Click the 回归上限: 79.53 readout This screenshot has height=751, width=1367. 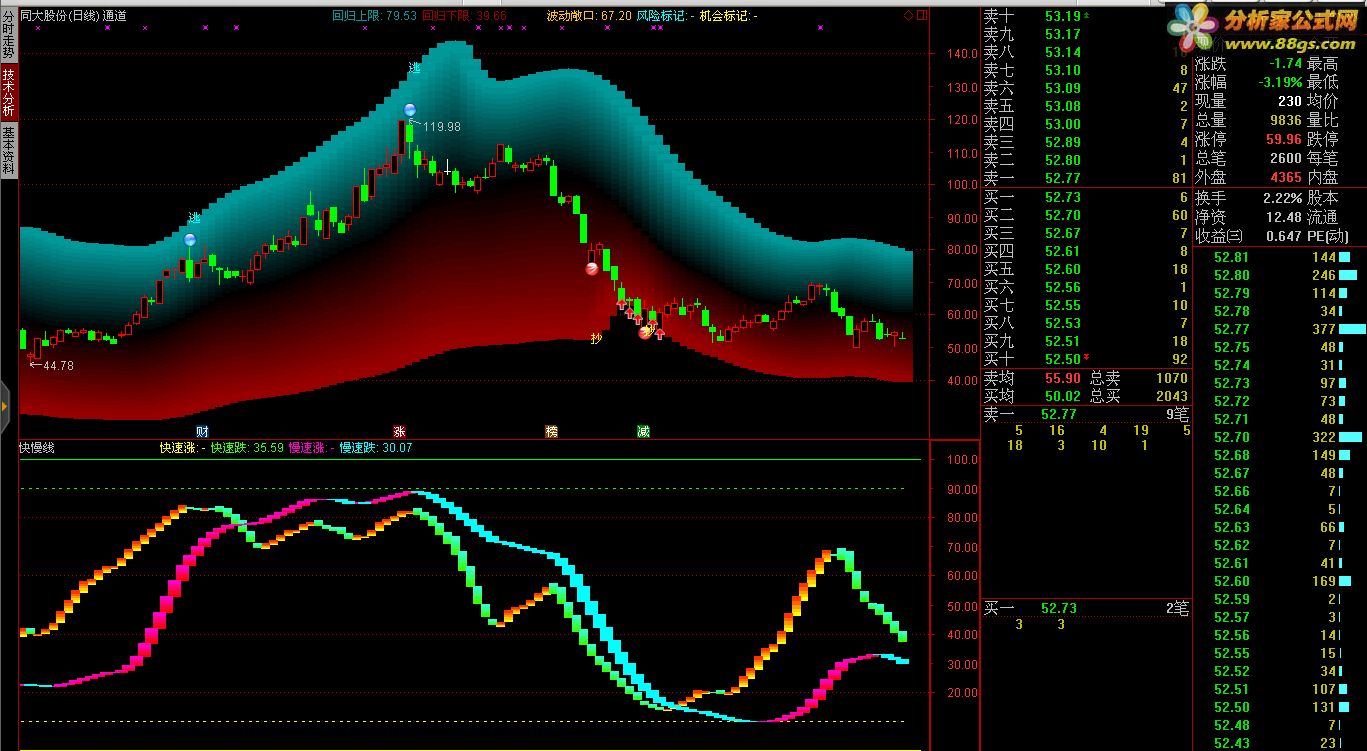pos(375,16)
